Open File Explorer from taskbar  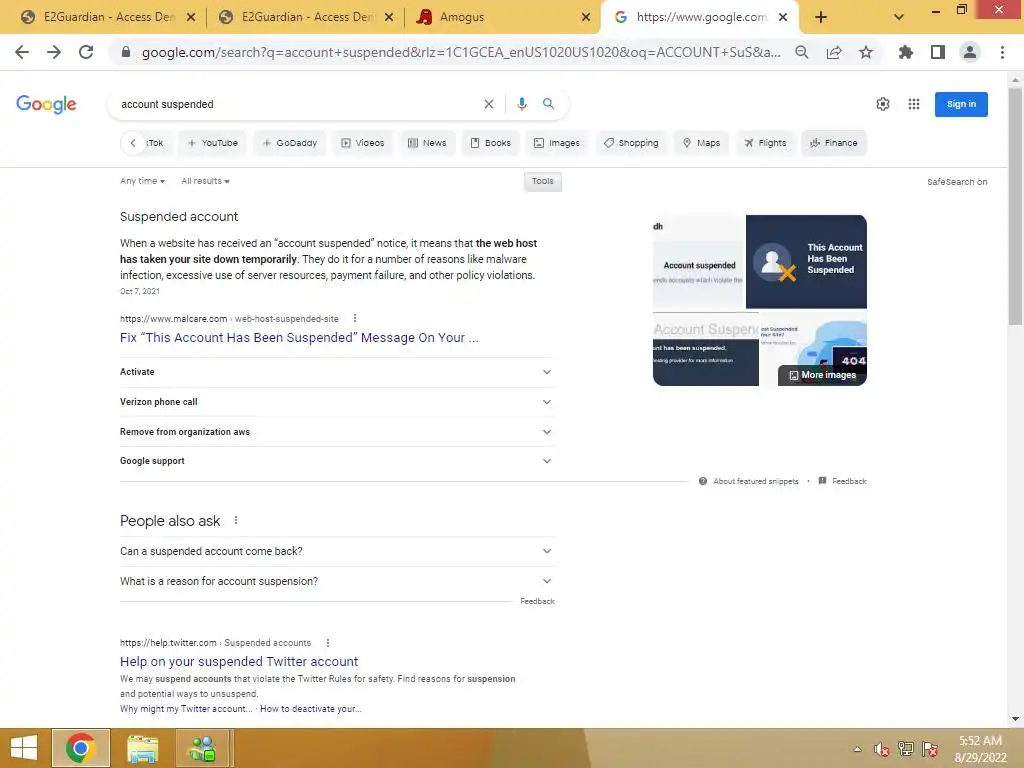pyautogui.click(x=142, y=748)
